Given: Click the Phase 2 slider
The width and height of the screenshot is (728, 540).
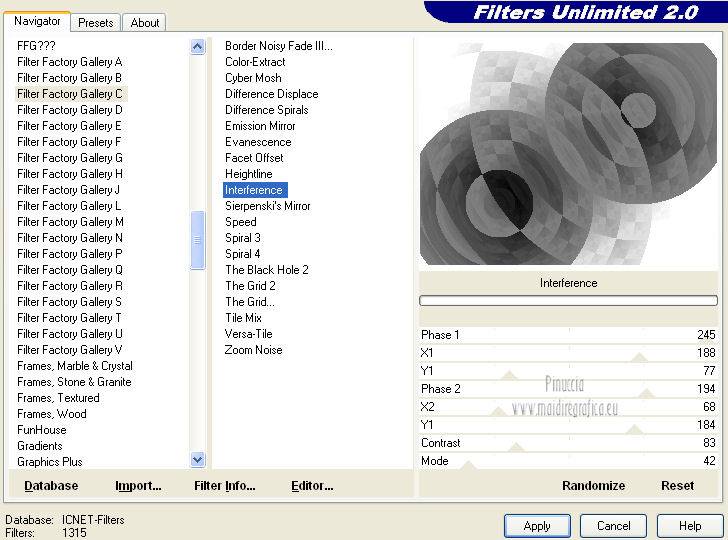Looking at the screenshot, I should [568, 389].
